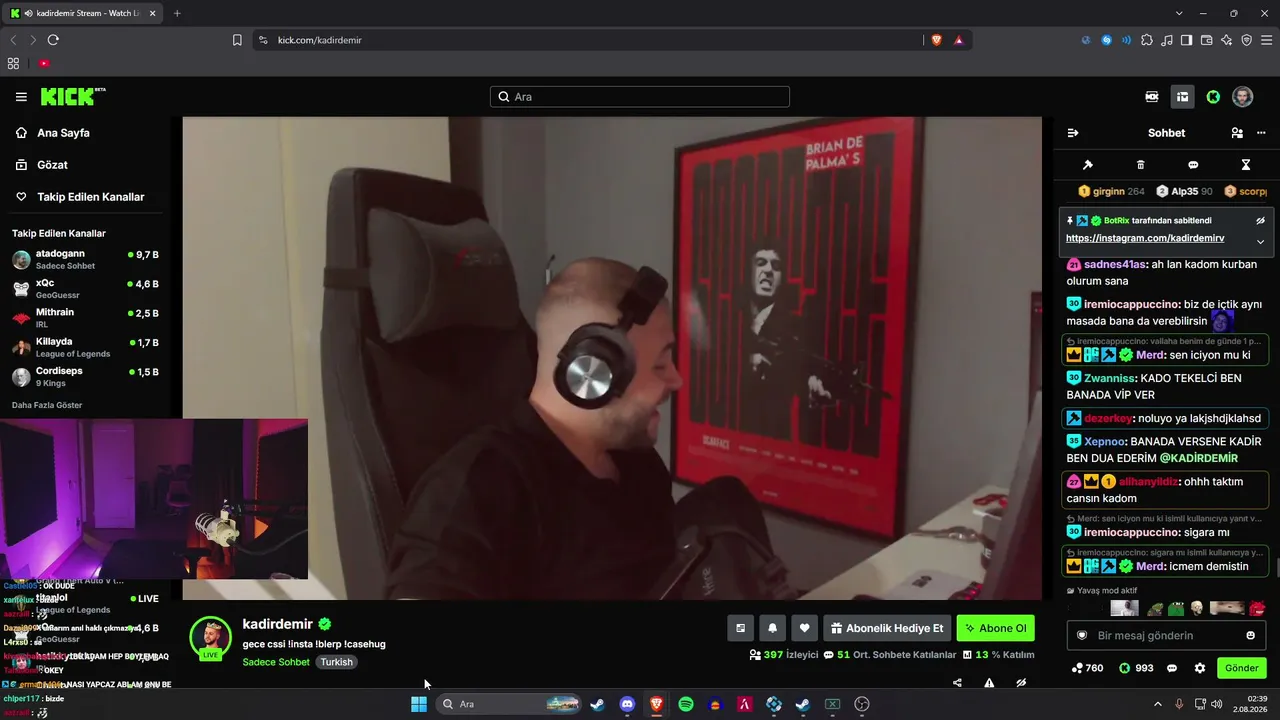Screen dimensions: 1280x720
Task: Hide the pinned BotRix message
Action: [x=1260, y=221]
